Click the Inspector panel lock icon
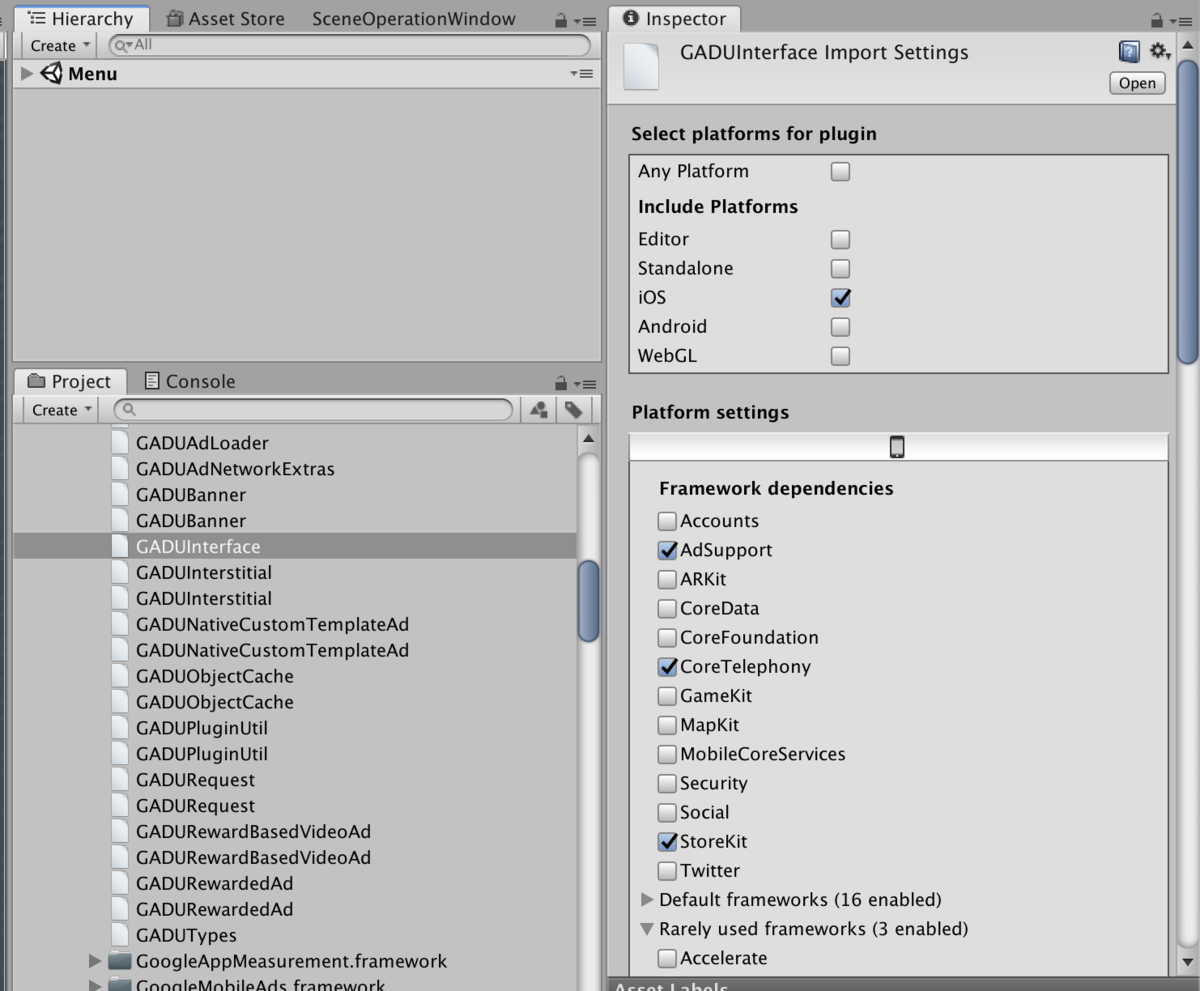Viewport: 1200px width, 991px height. point(1157,19)
